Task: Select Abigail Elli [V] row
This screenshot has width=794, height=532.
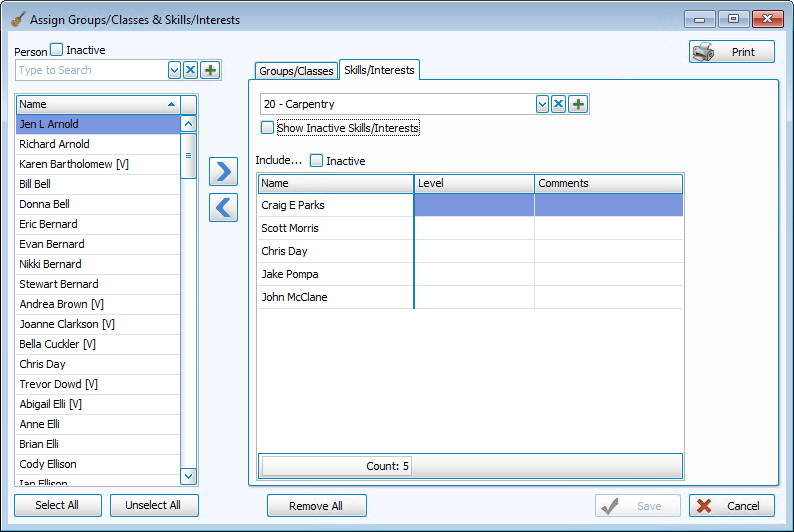Action: 98,404
